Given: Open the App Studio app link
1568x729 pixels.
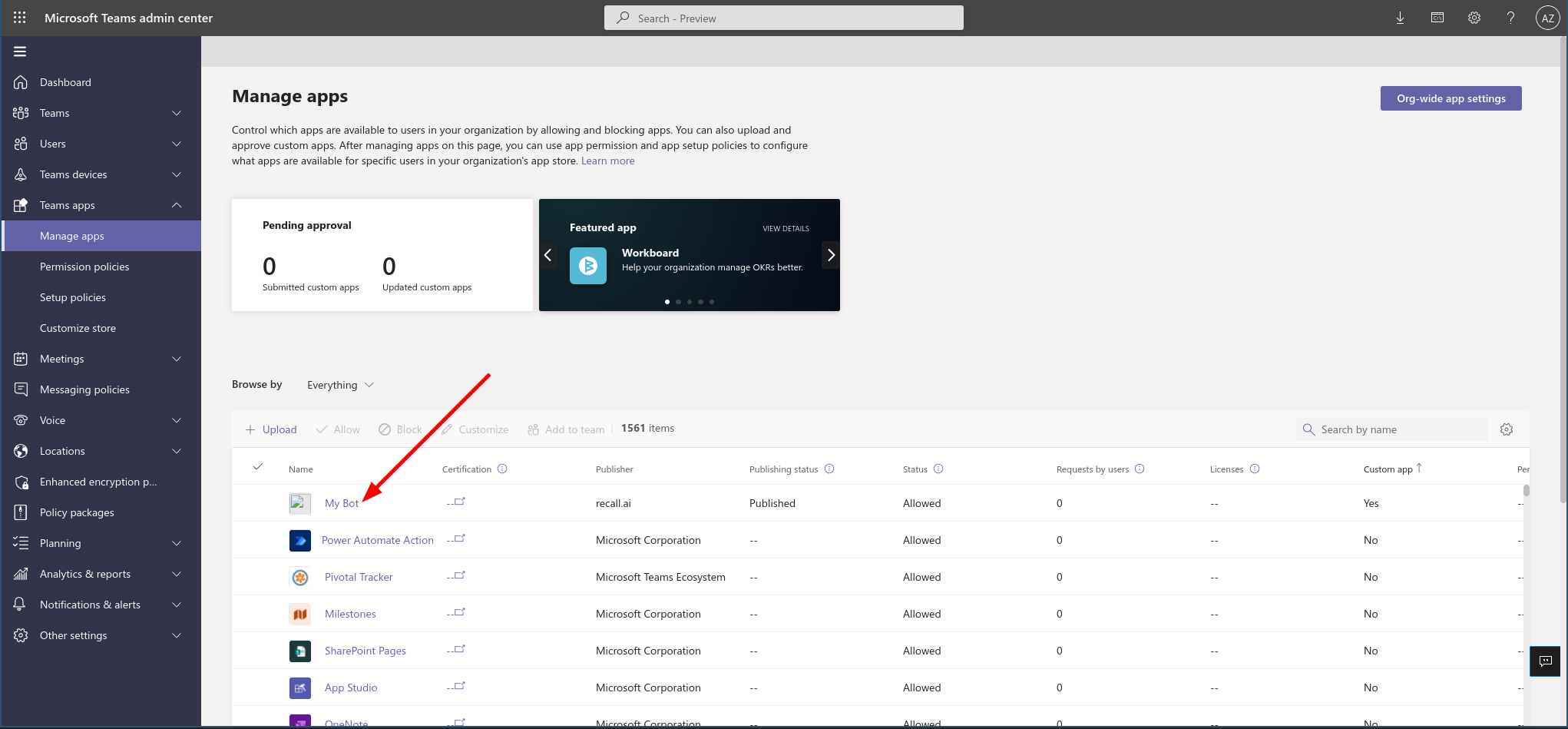Looking at the screenshot, I should 351,688.
